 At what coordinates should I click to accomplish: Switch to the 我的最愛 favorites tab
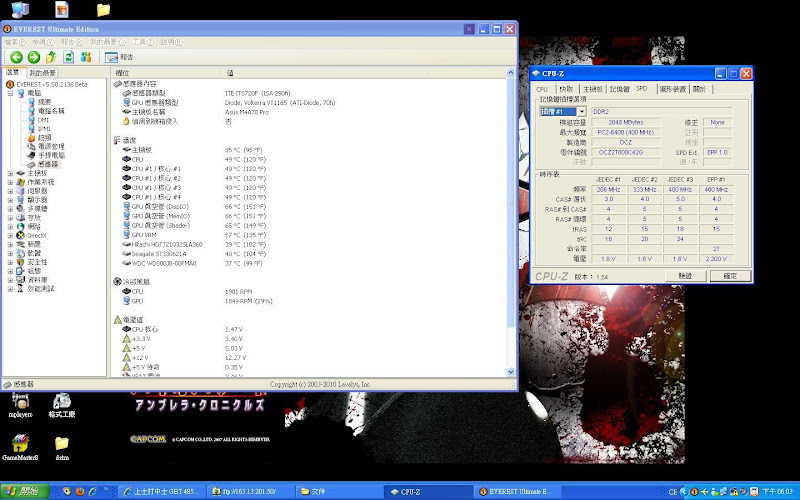coord(42,73)
